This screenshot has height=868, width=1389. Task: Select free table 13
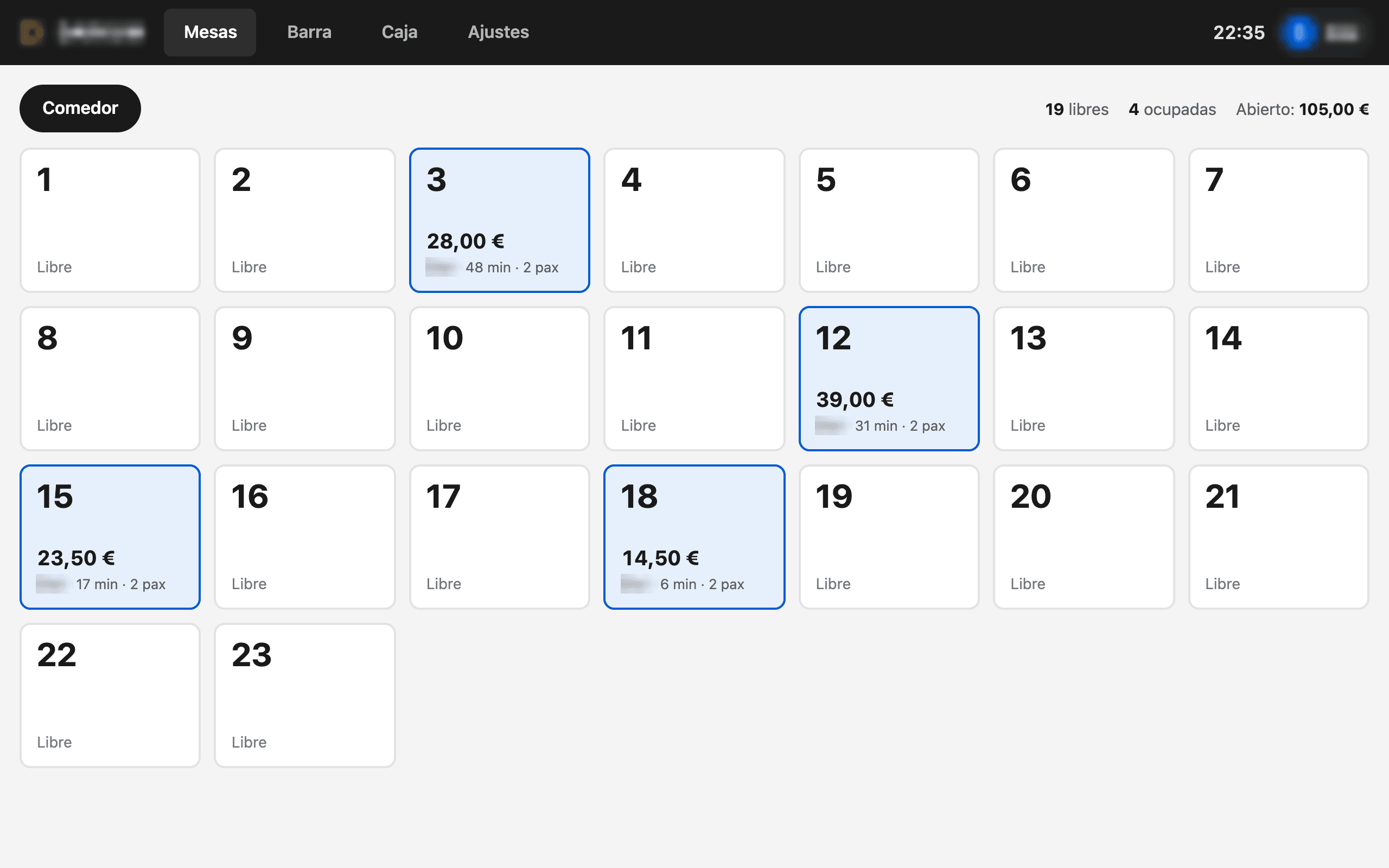[x=1084, y=379]
